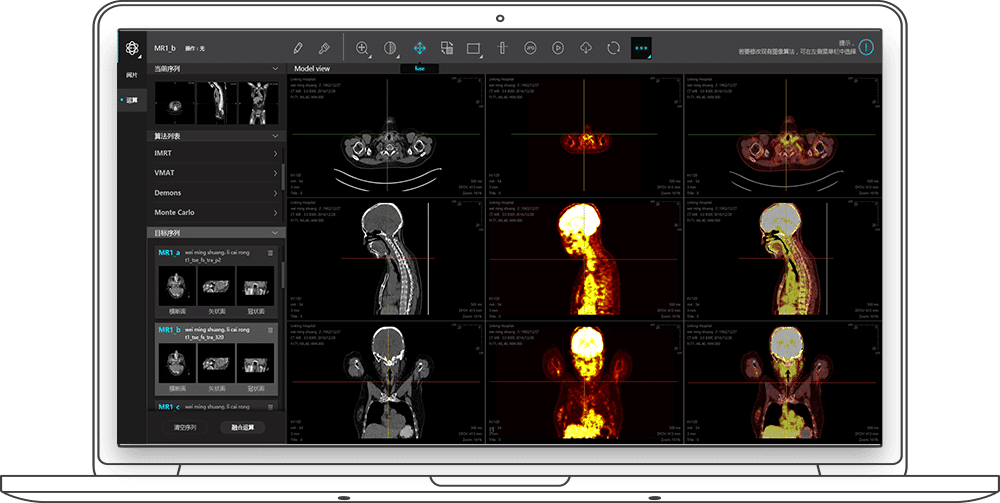The height and width of the screenshot is (503, 1000).
Task: Open the rectangle layout tool
Action: point(474,48)
